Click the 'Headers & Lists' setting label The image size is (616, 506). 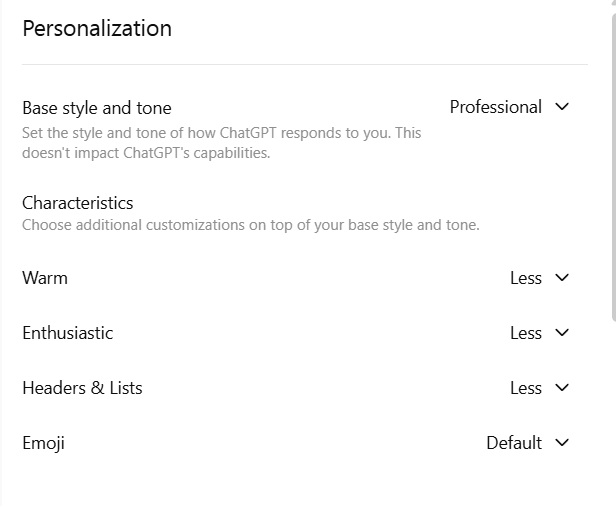[82, 388]
